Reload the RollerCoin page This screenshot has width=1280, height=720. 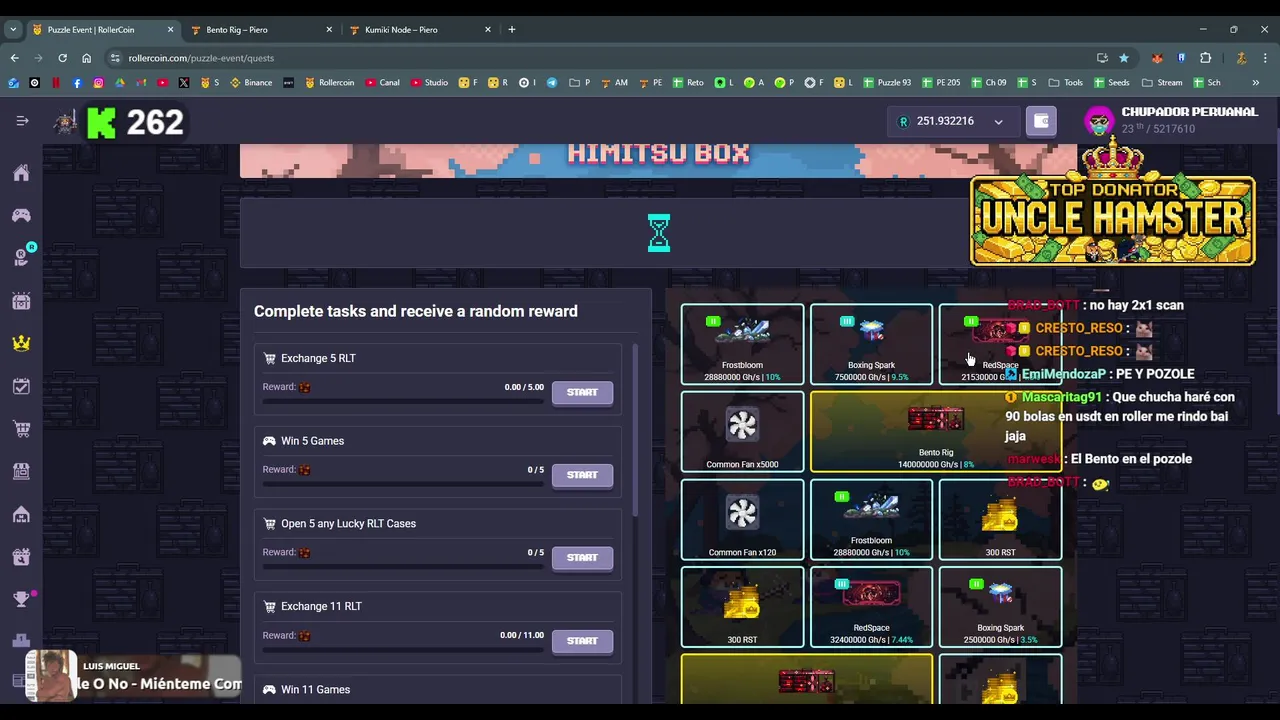tap(62, 58)
